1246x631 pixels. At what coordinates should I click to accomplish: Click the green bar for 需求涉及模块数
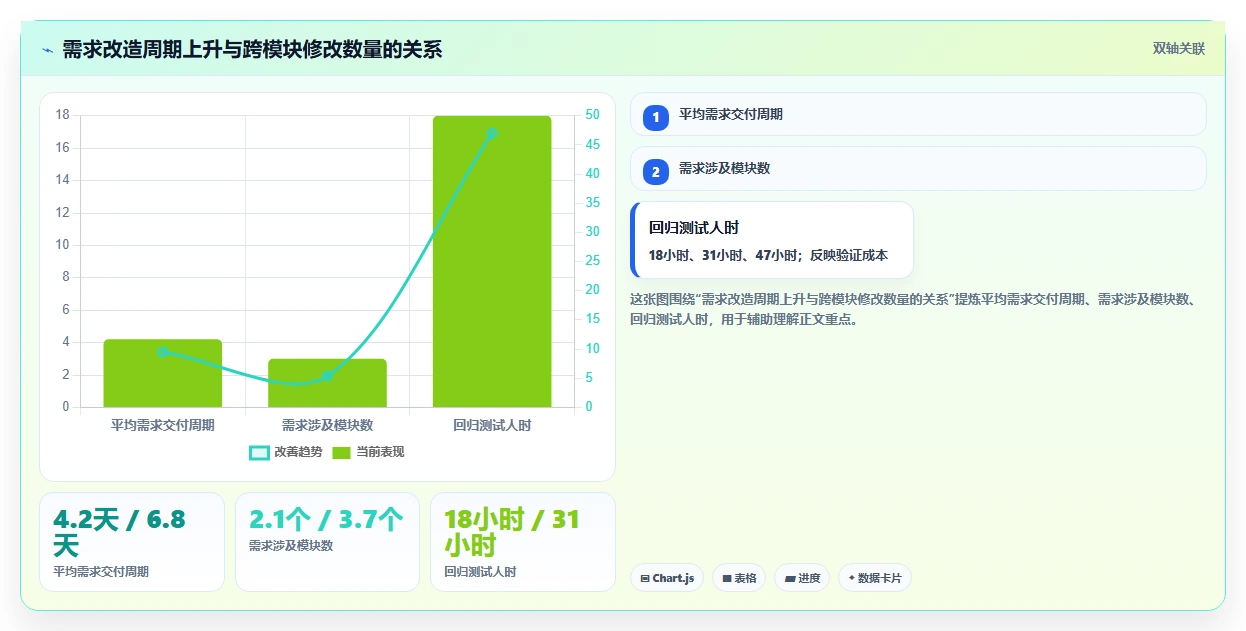pyautogui.click(x=327, y=383)
